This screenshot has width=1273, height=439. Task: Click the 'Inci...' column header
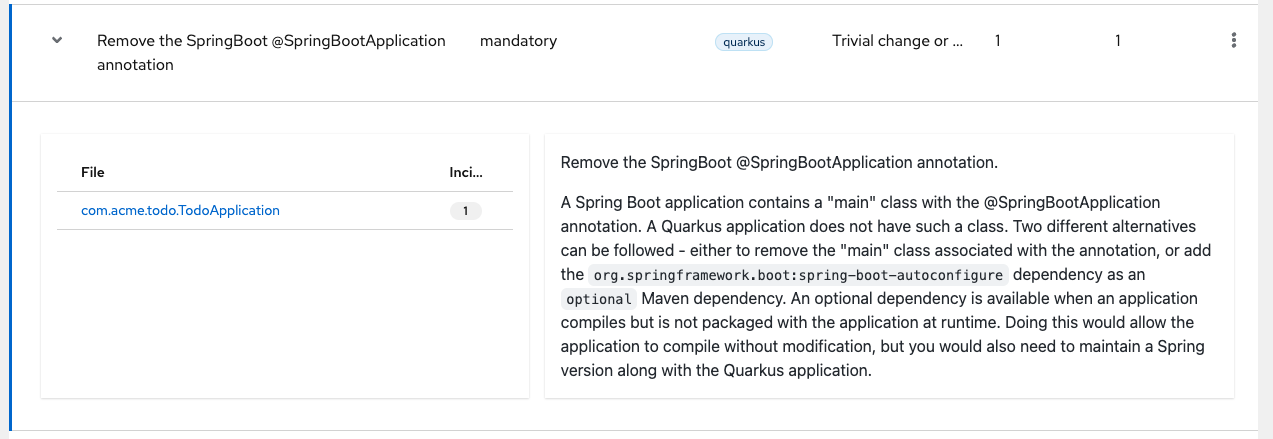click(x=466, y=173)
